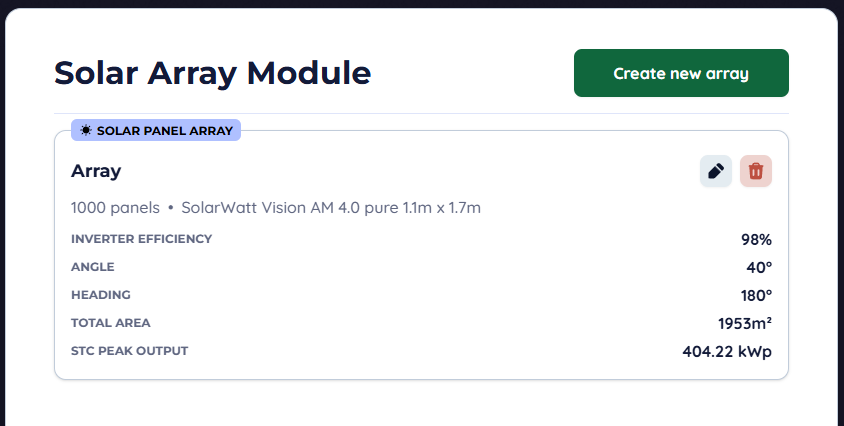Select the Solar Array Module heading
Image resolution: width=844 pixels, height=426 pixels.
[212, 73]
